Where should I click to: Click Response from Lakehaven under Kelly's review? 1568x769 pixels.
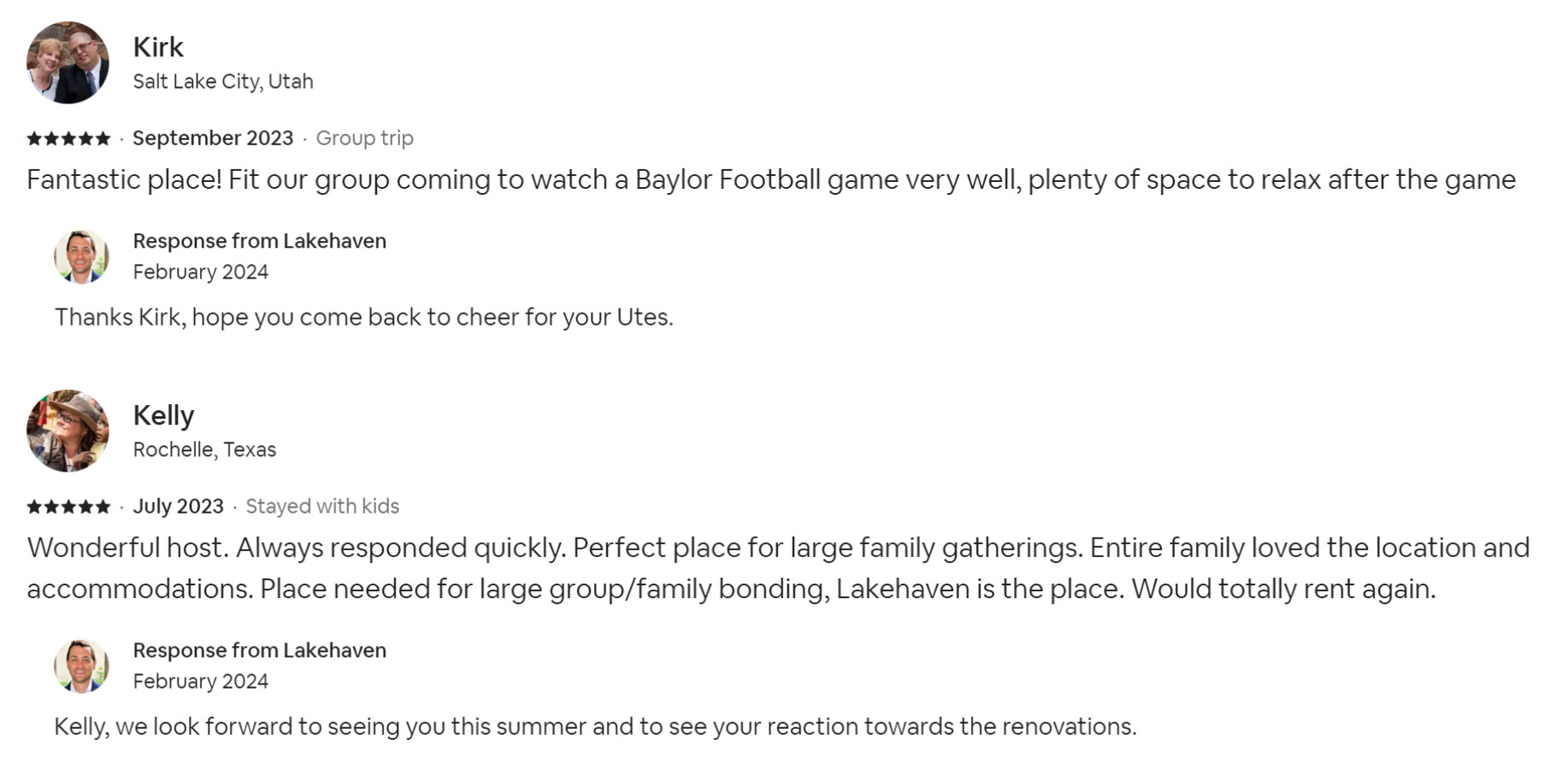click(x=259, y=650)
